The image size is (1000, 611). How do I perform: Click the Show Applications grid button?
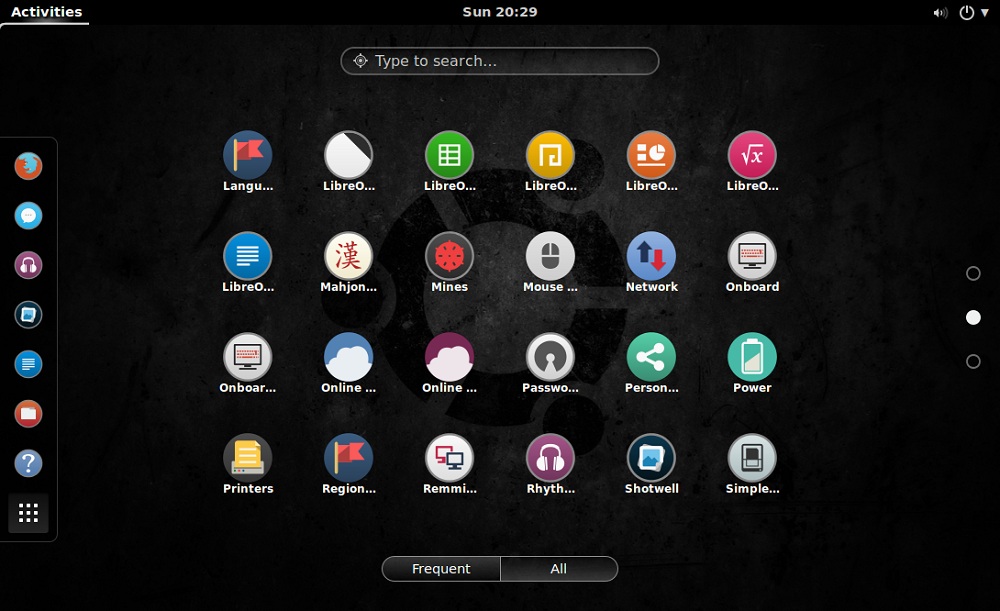[28, 513]
